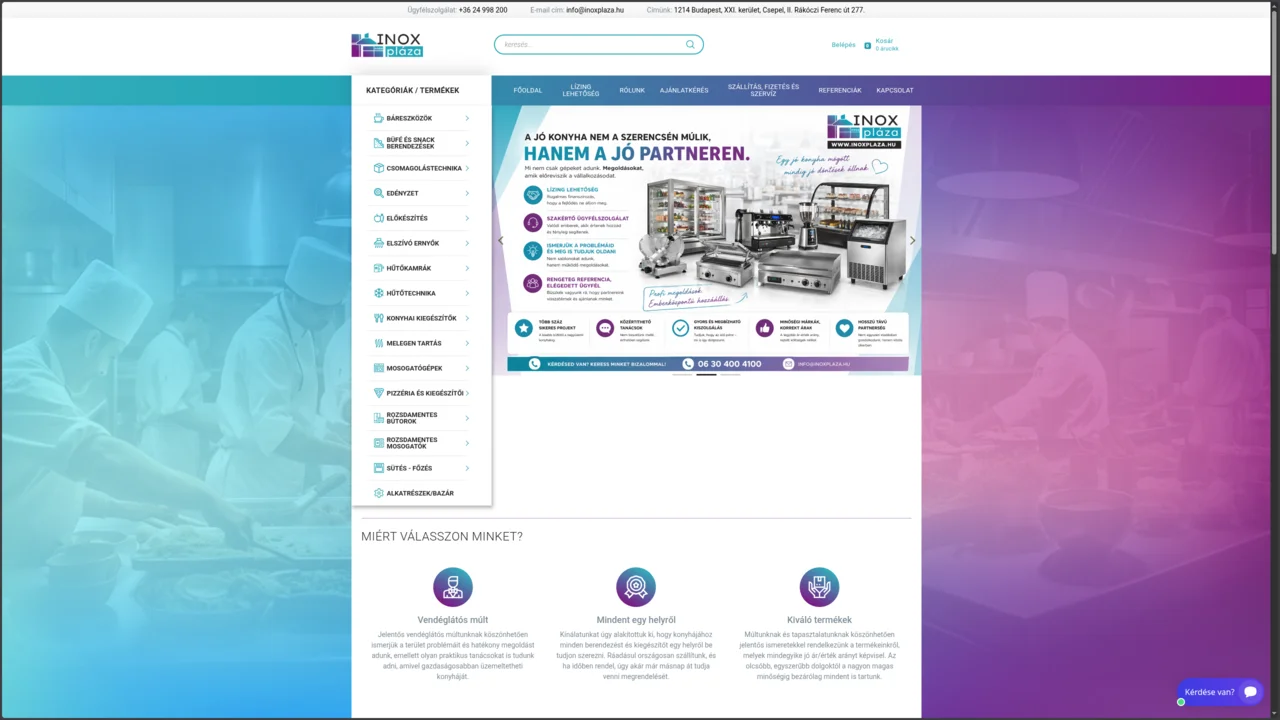Click the Rozsdamentes bútorok icon
Image resolution: width=1280 pixels, height=720 pixels.
pyautogui.click(x=378, y=418)
